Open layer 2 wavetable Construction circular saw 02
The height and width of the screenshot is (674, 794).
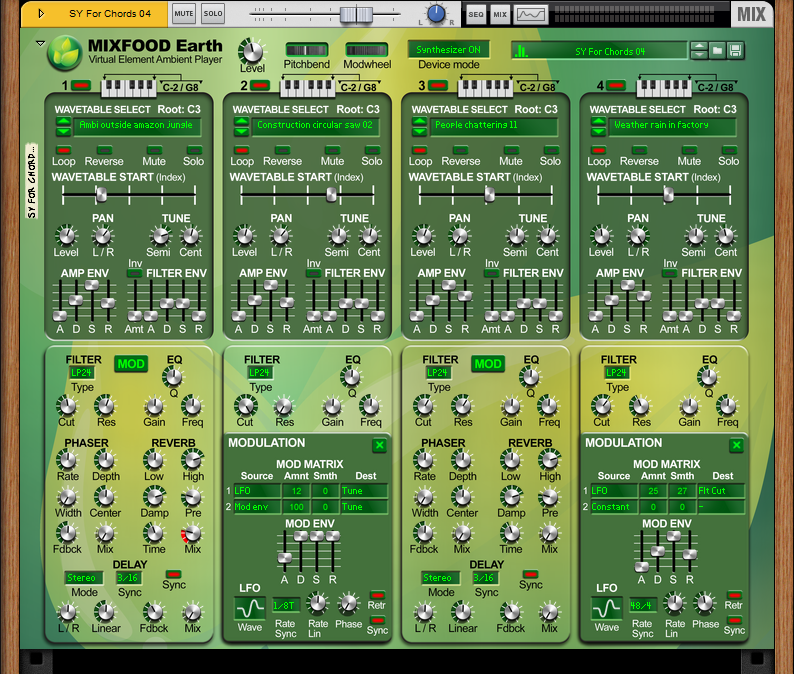tap(315, 125)
